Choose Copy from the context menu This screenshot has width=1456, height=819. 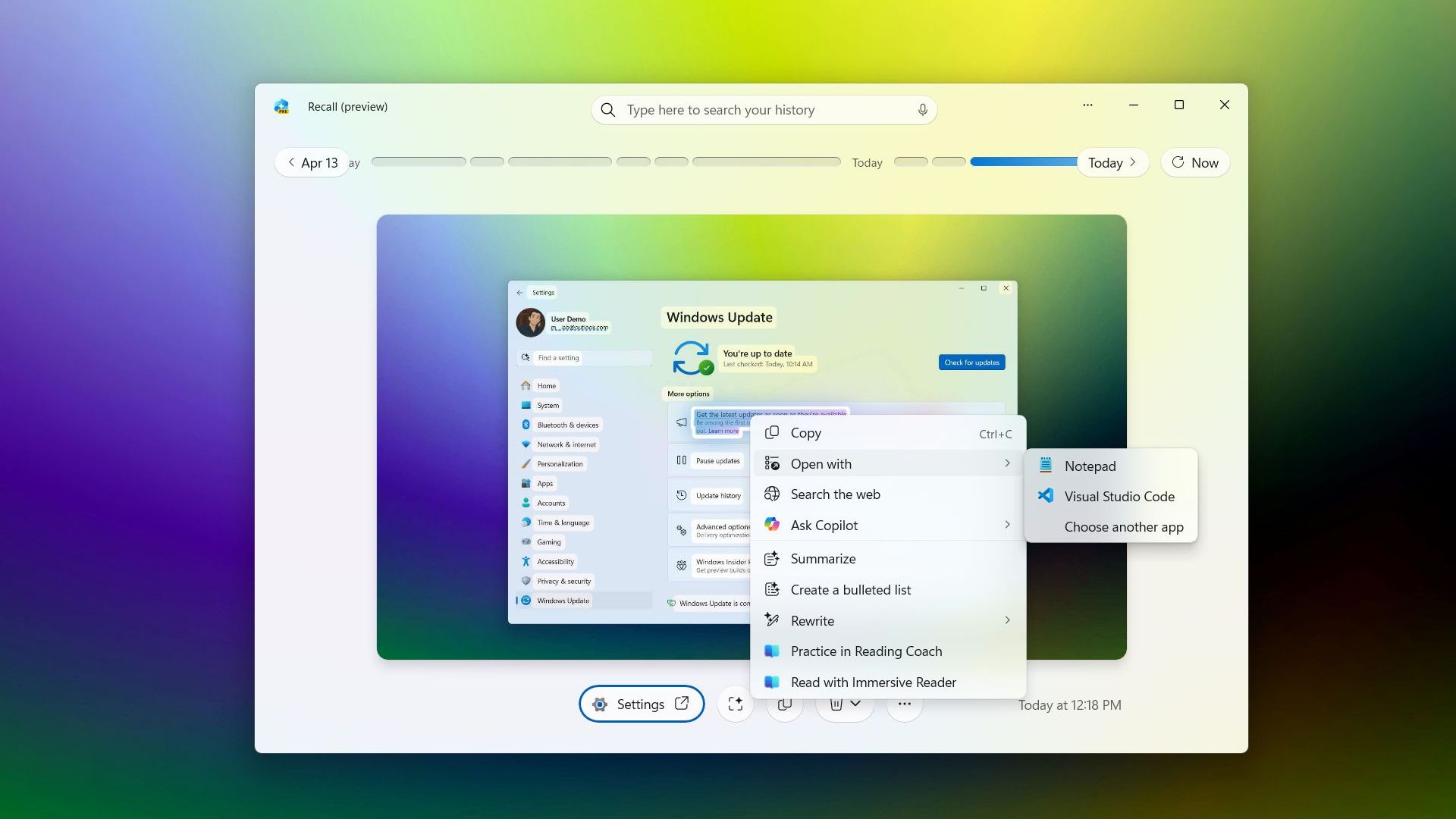click(x=805, y=433)
